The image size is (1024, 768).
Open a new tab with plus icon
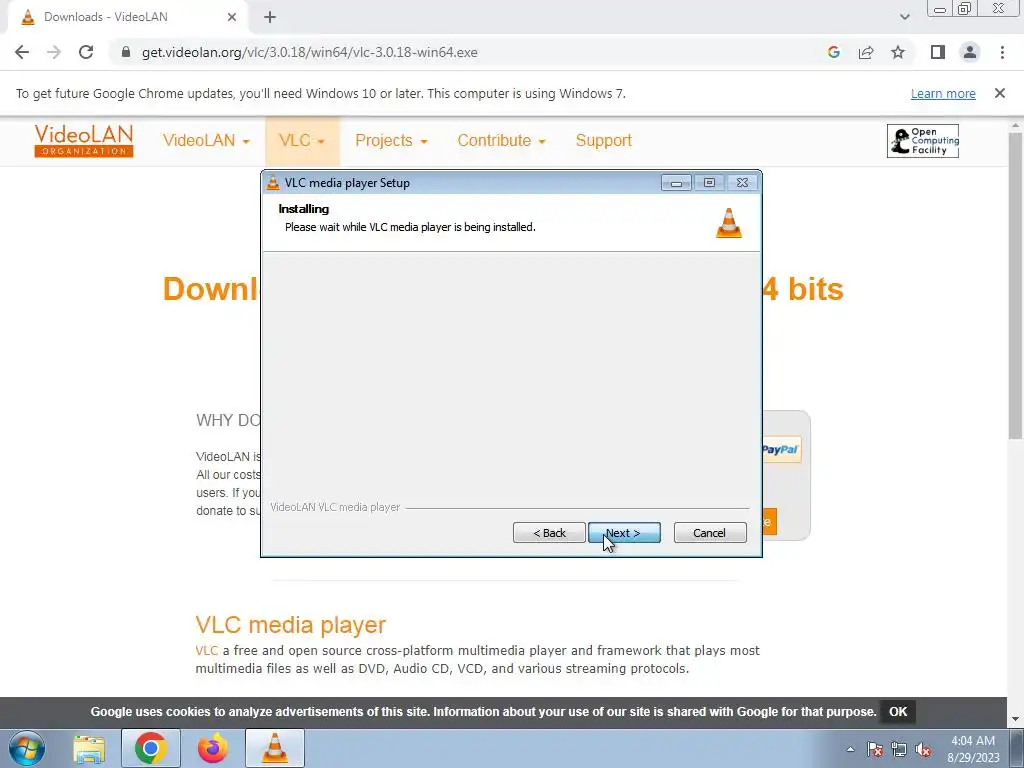point(270,18)
